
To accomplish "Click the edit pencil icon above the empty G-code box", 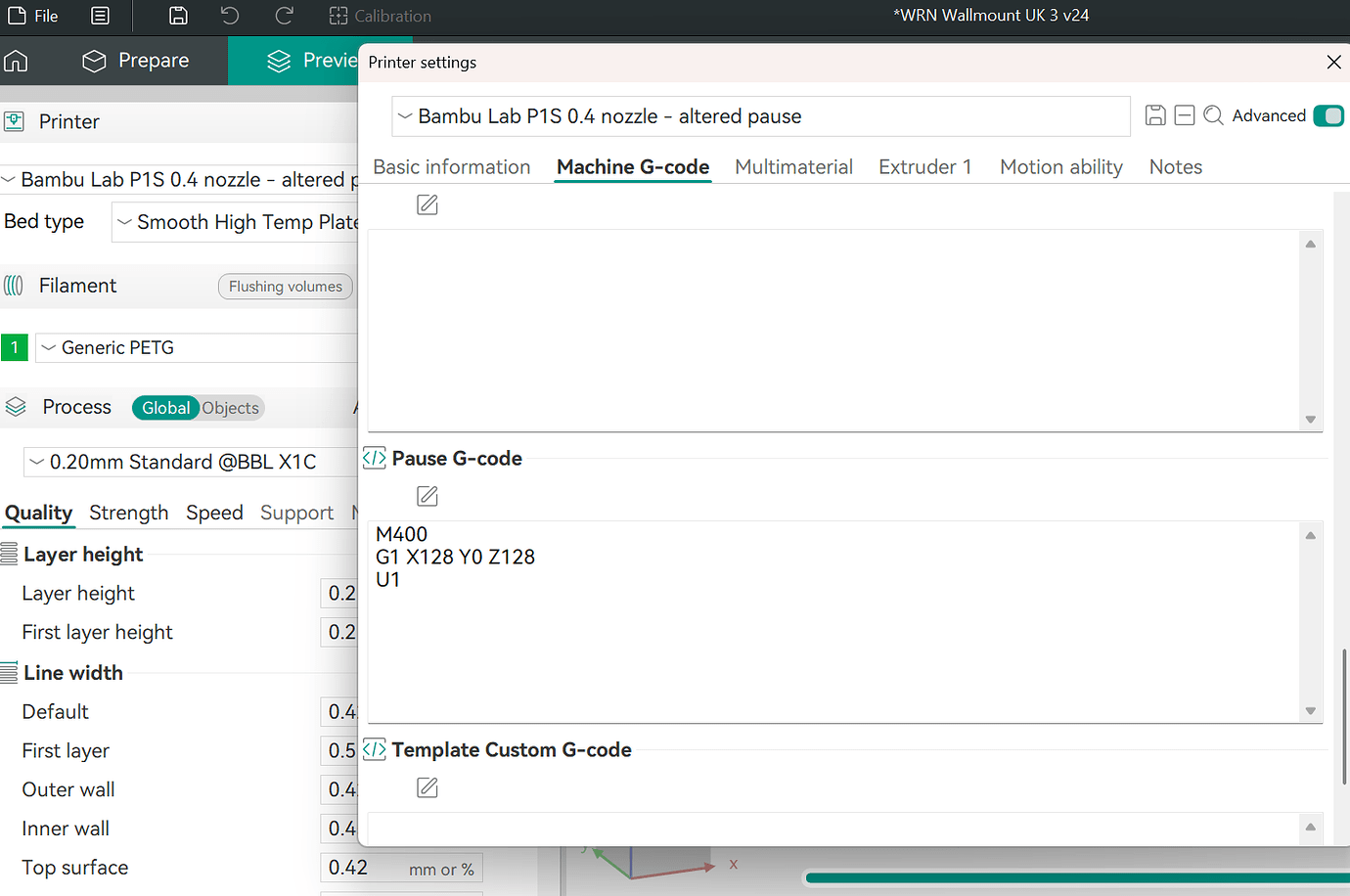I will [x=427, y=204].
